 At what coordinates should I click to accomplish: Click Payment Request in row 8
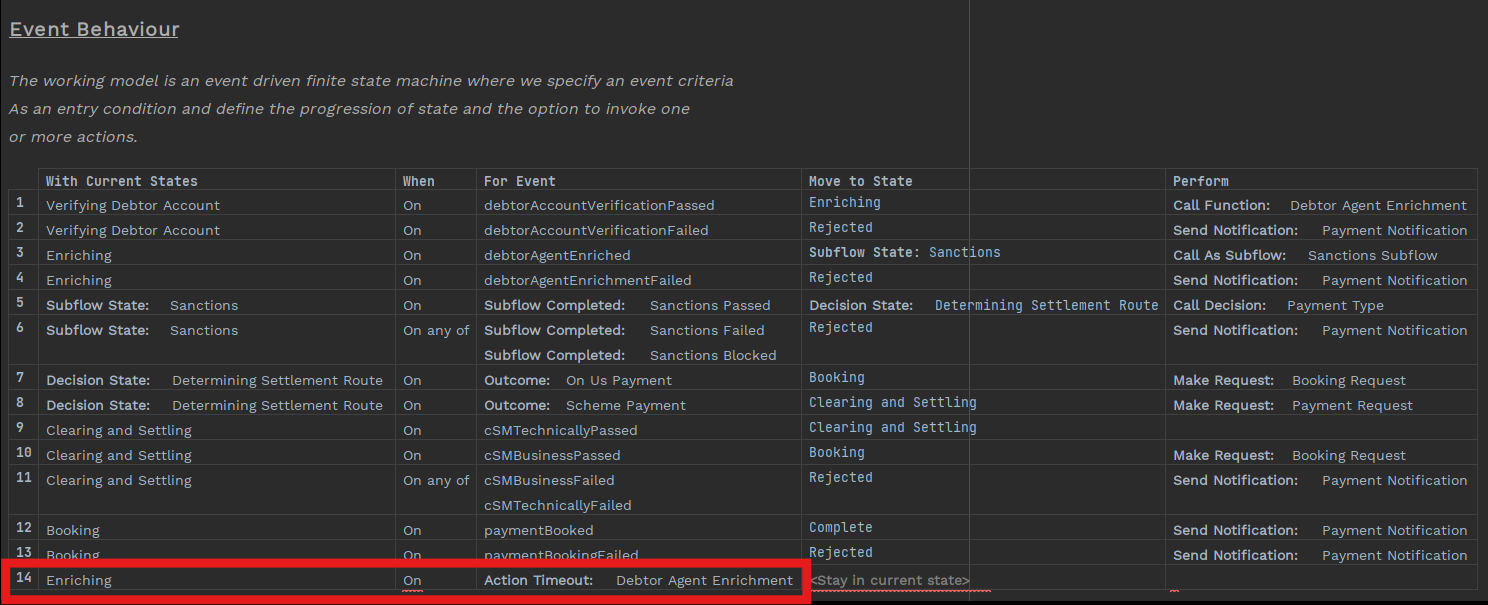click(x=1352, y=405)
